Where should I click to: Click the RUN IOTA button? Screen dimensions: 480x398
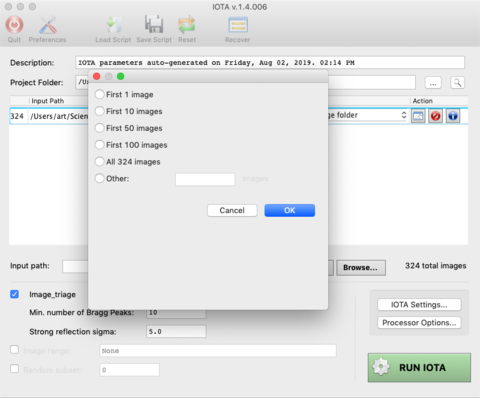point(419,367)
